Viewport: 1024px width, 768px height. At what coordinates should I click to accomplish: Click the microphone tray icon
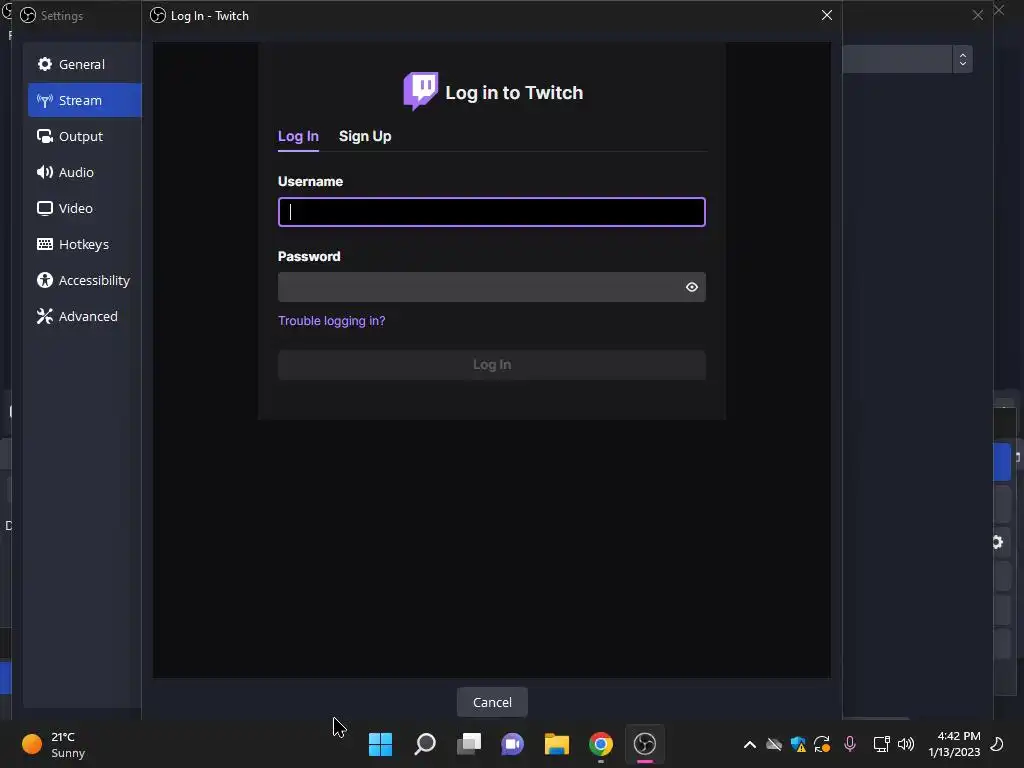pos(850,744)
